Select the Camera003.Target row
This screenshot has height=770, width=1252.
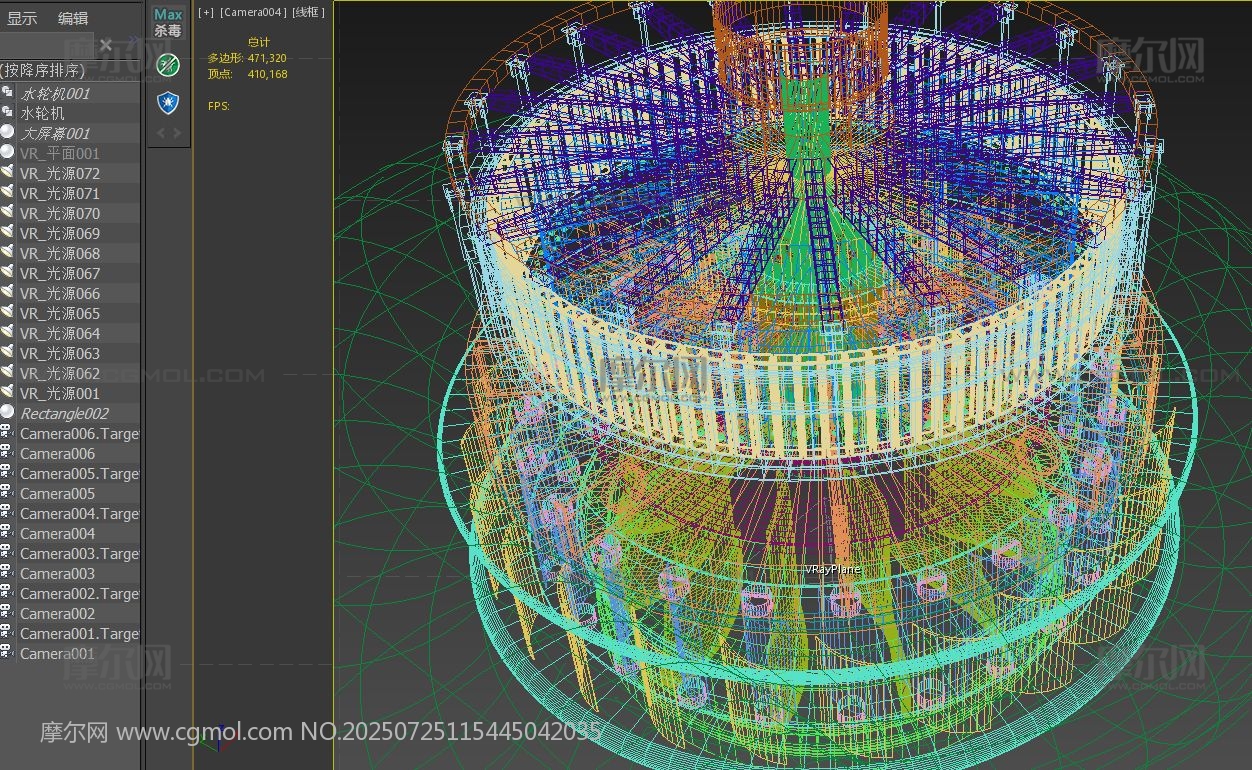pyautogui.click(x=70, y=553)
